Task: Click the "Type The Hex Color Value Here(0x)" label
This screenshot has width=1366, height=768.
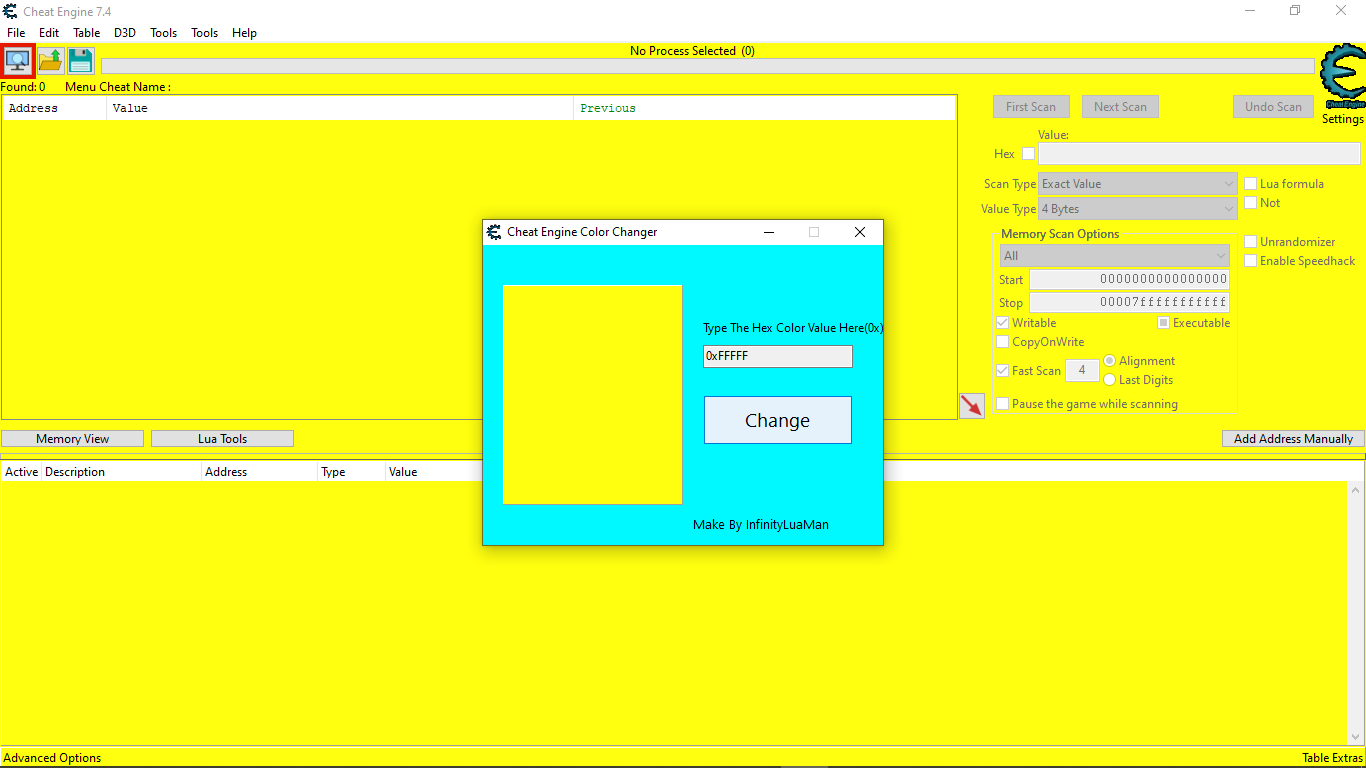Action: point(793,328)
